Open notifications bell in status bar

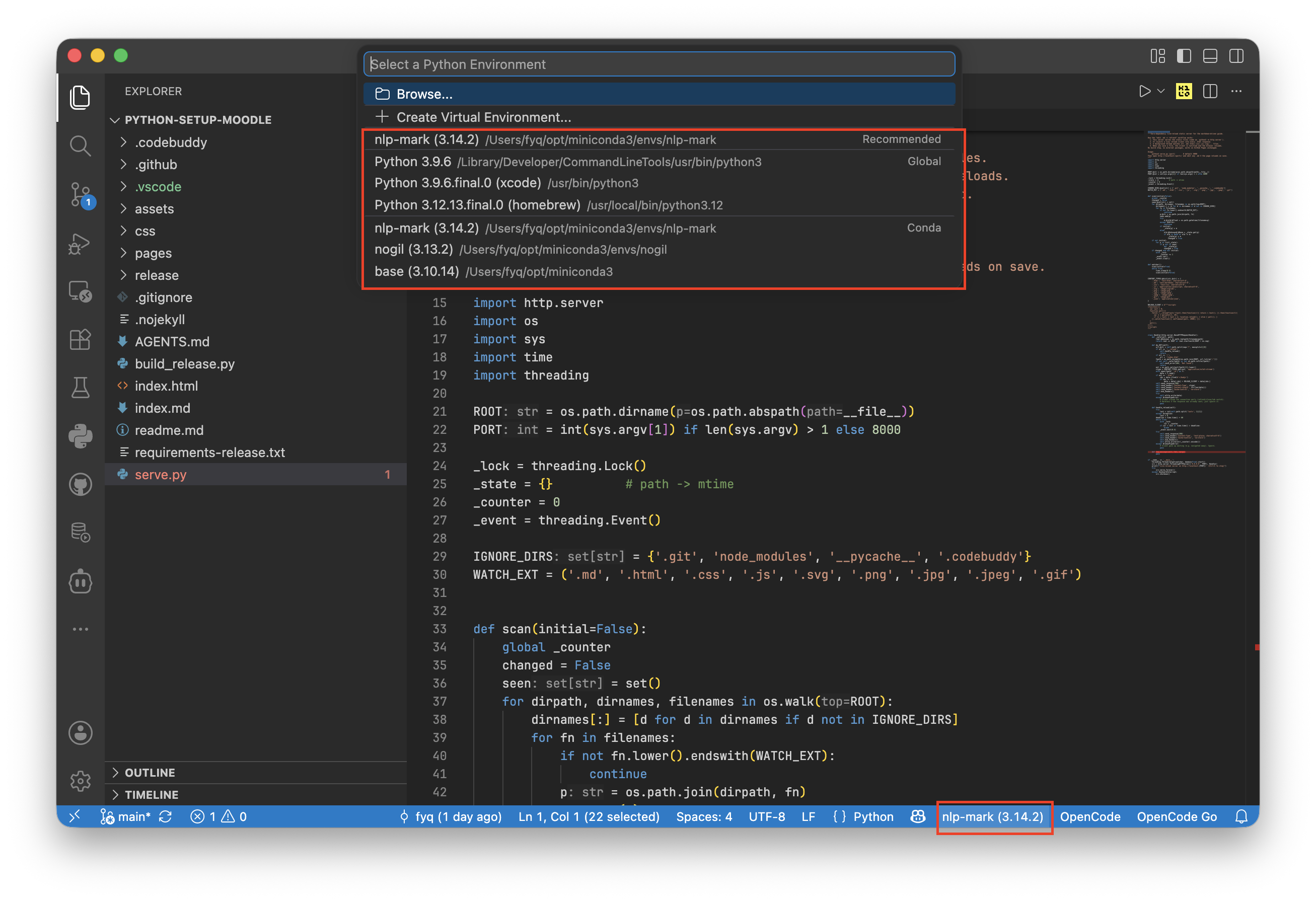(1241, 816)
